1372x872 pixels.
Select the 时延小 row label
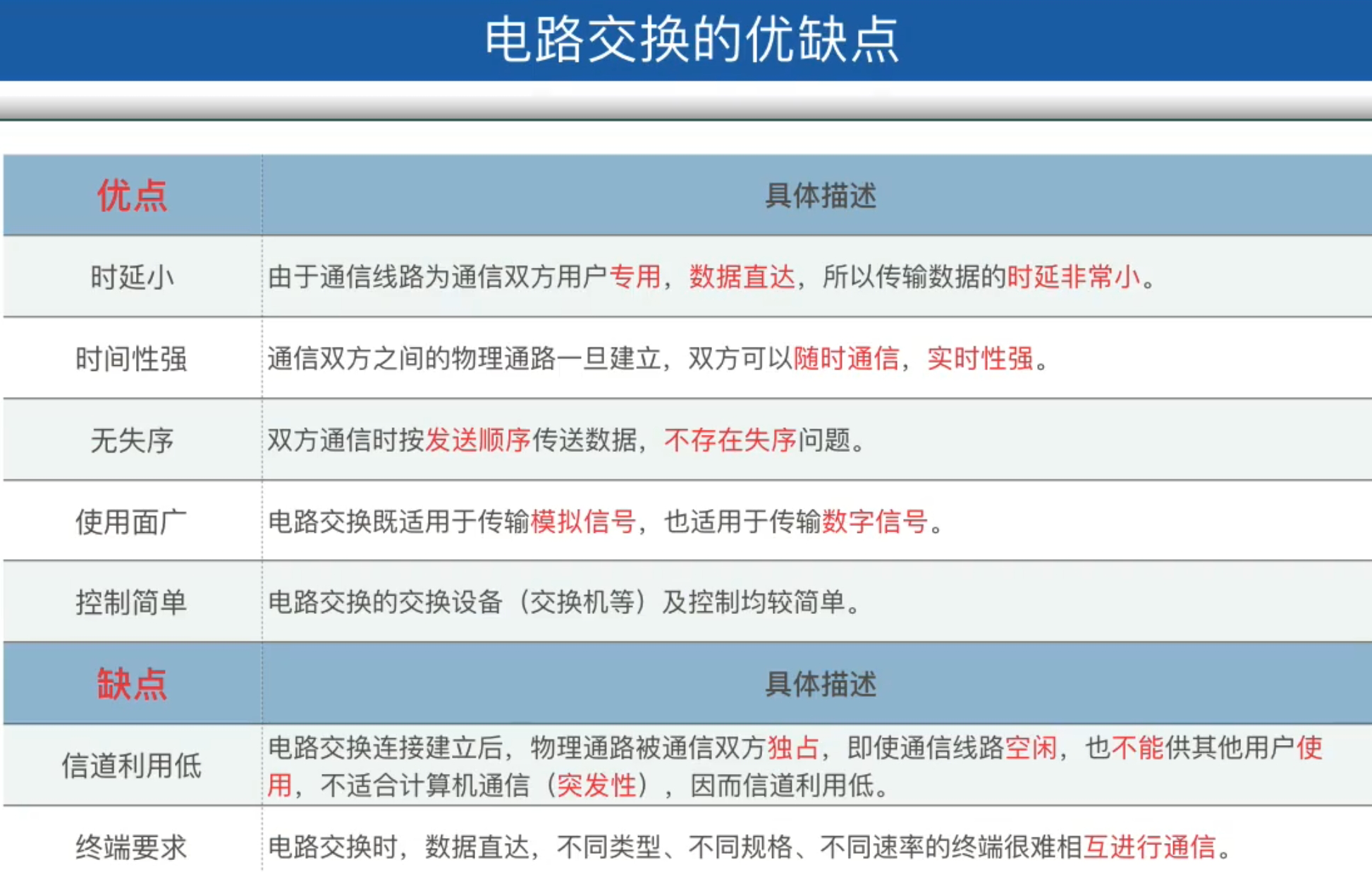click(132, 277)
